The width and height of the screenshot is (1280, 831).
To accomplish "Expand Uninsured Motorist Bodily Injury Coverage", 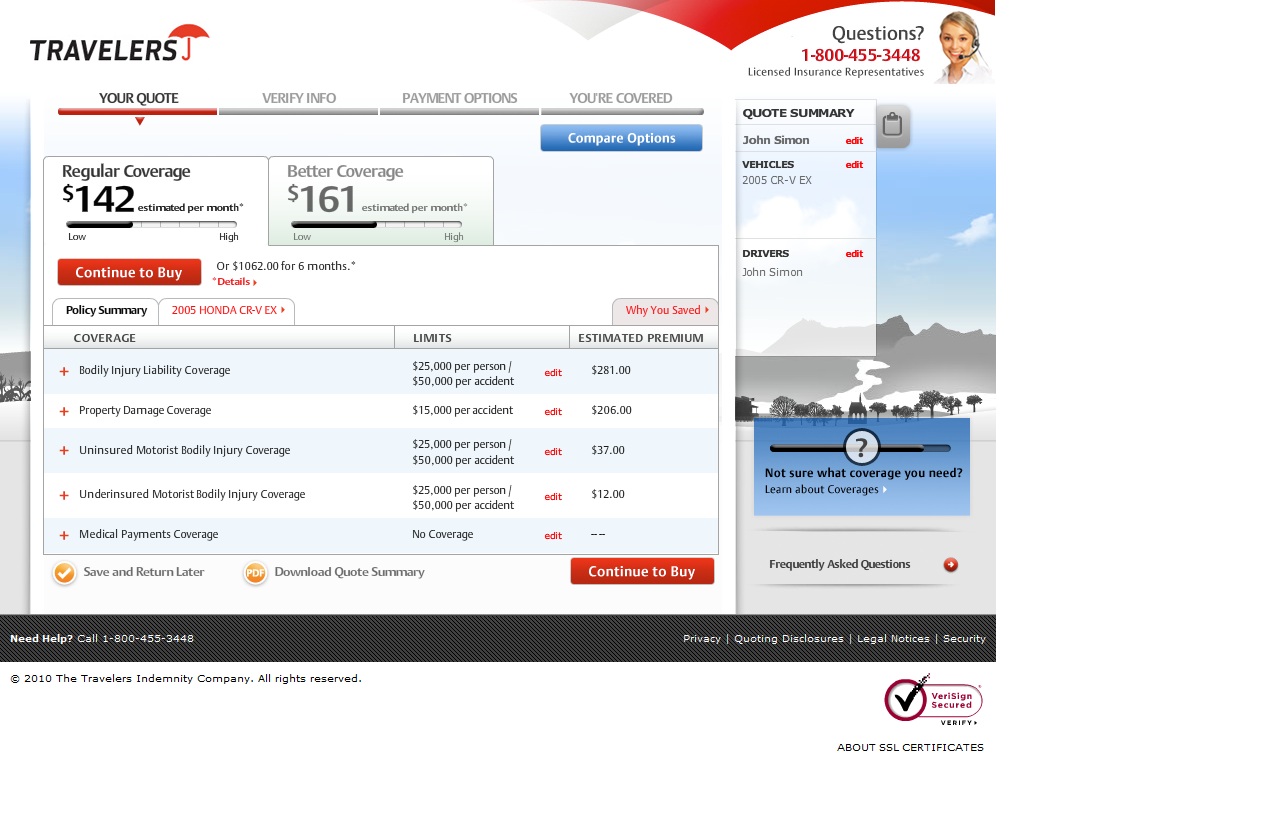I will [64, 451].
